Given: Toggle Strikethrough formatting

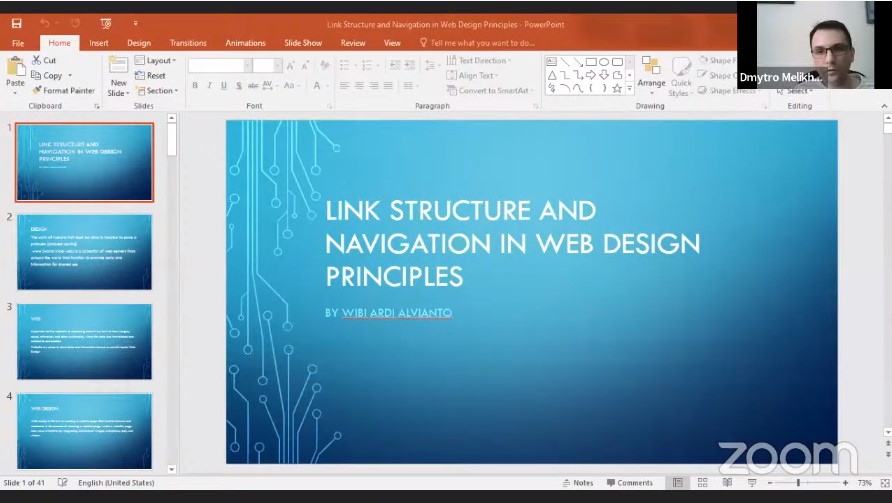Looking at the screenshot, I should pos(253,85).
